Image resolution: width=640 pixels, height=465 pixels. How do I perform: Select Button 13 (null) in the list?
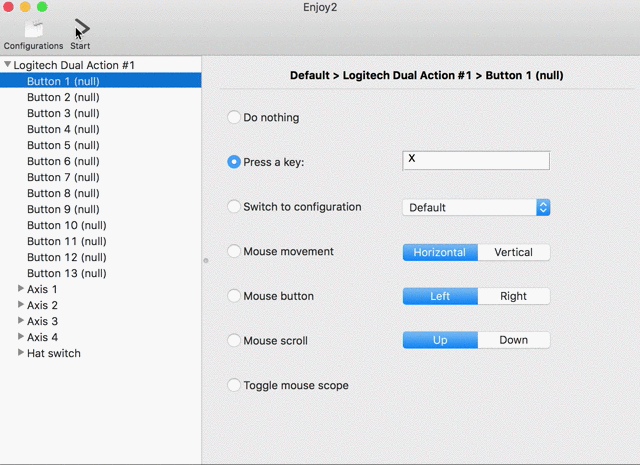coord(100,273)
